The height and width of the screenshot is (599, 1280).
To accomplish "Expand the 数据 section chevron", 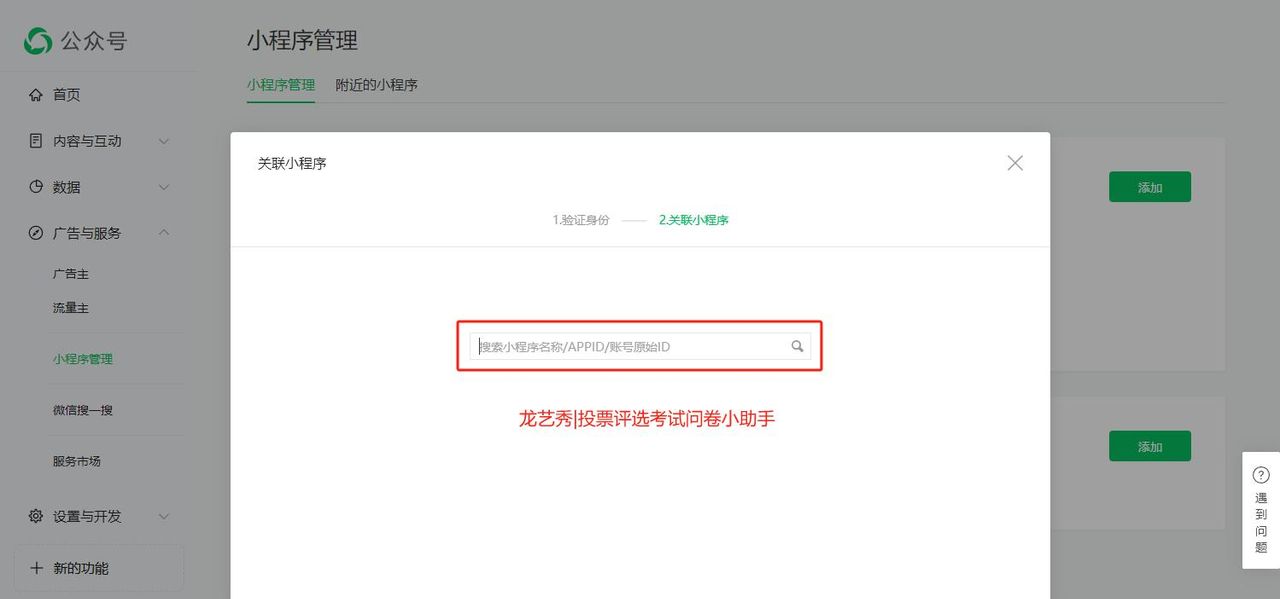I will (x=164, y=186).
